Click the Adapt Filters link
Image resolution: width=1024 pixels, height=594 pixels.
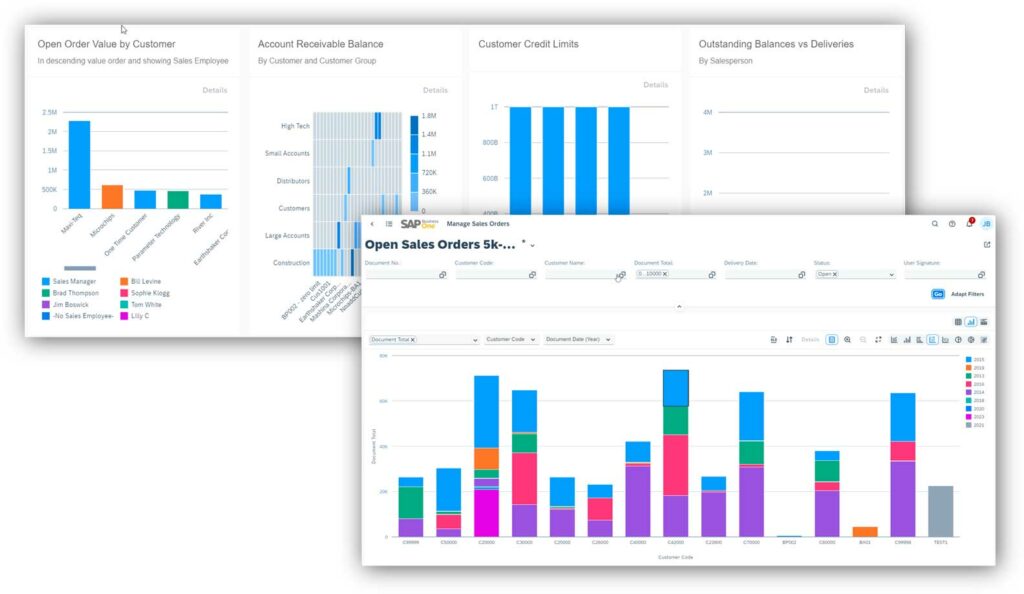pyautogui.click(x=968, y=293)
